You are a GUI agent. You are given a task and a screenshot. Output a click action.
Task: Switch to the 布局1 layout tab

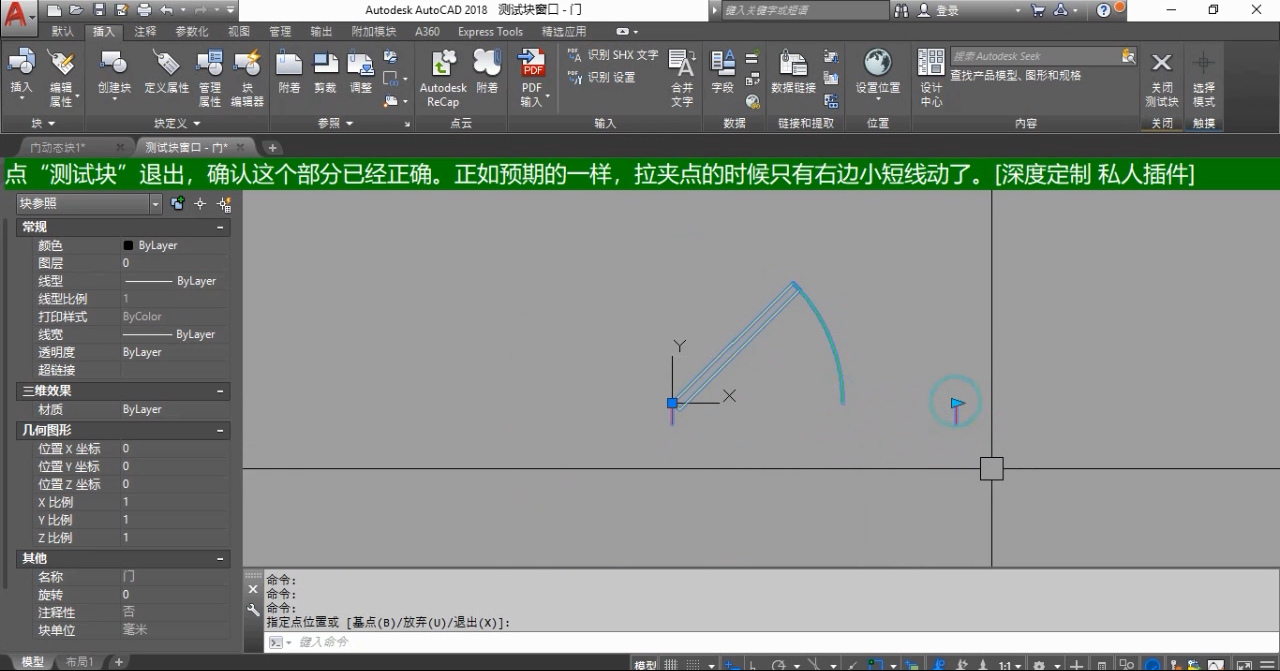79,662
